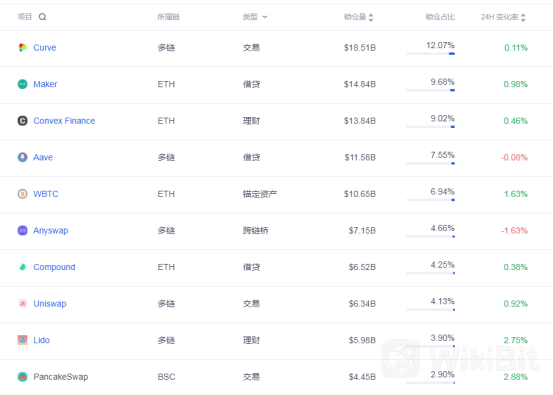
Task: Open the Curve project link
Action: tap(45, 48)
